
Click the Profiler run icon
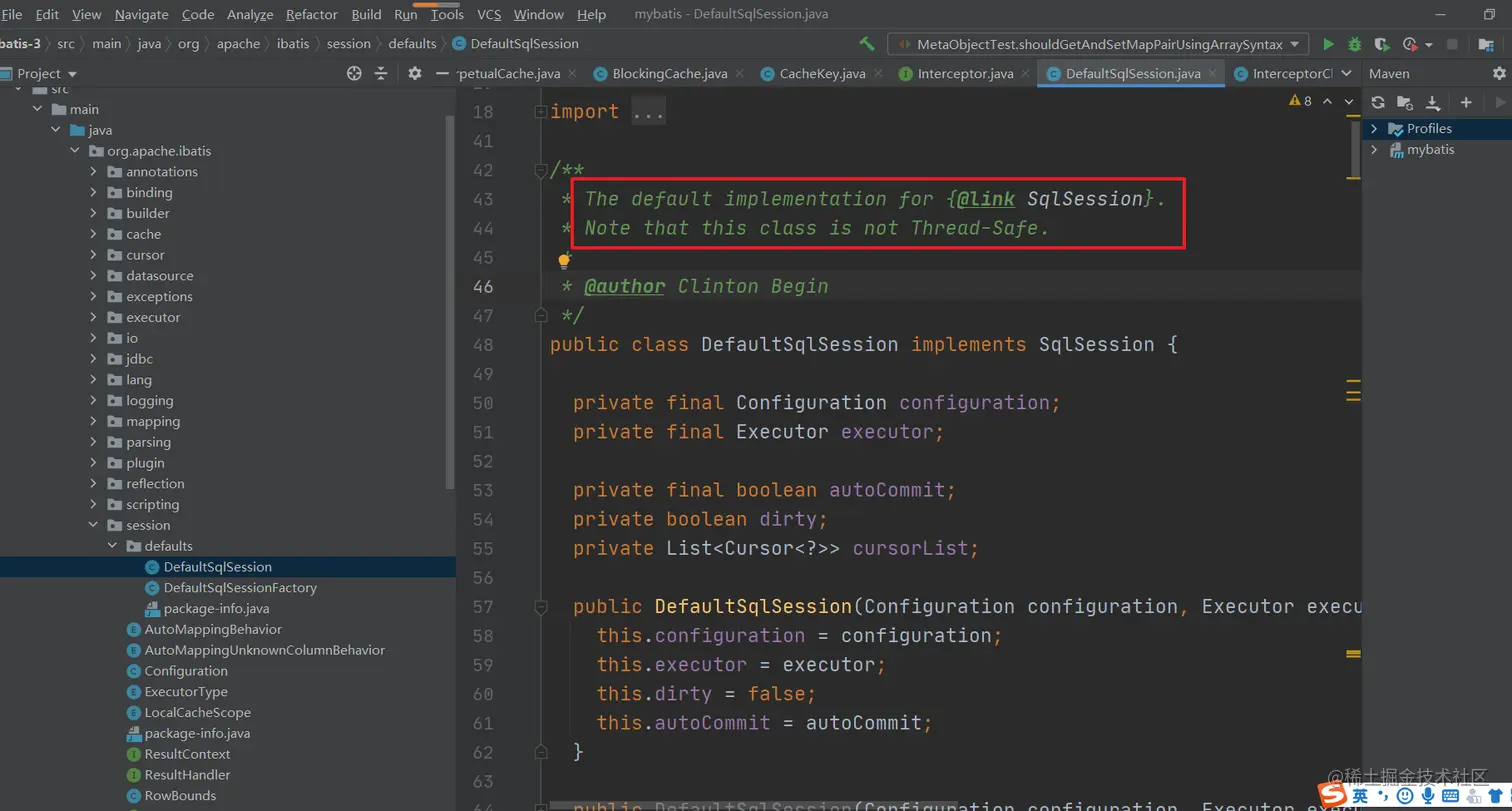[1410, 44]
